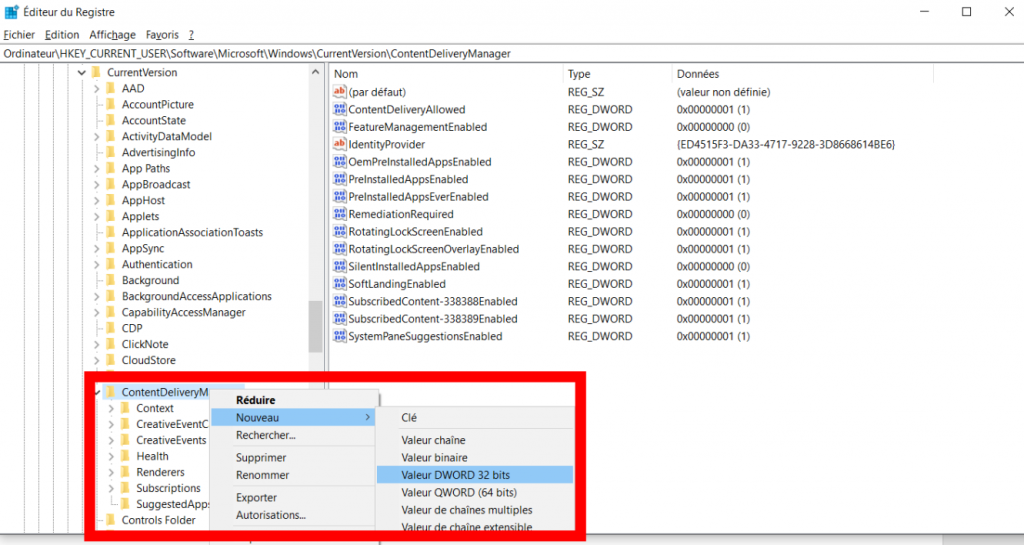Choose Valeur DWORD 32 bits option

coord(455,474)
